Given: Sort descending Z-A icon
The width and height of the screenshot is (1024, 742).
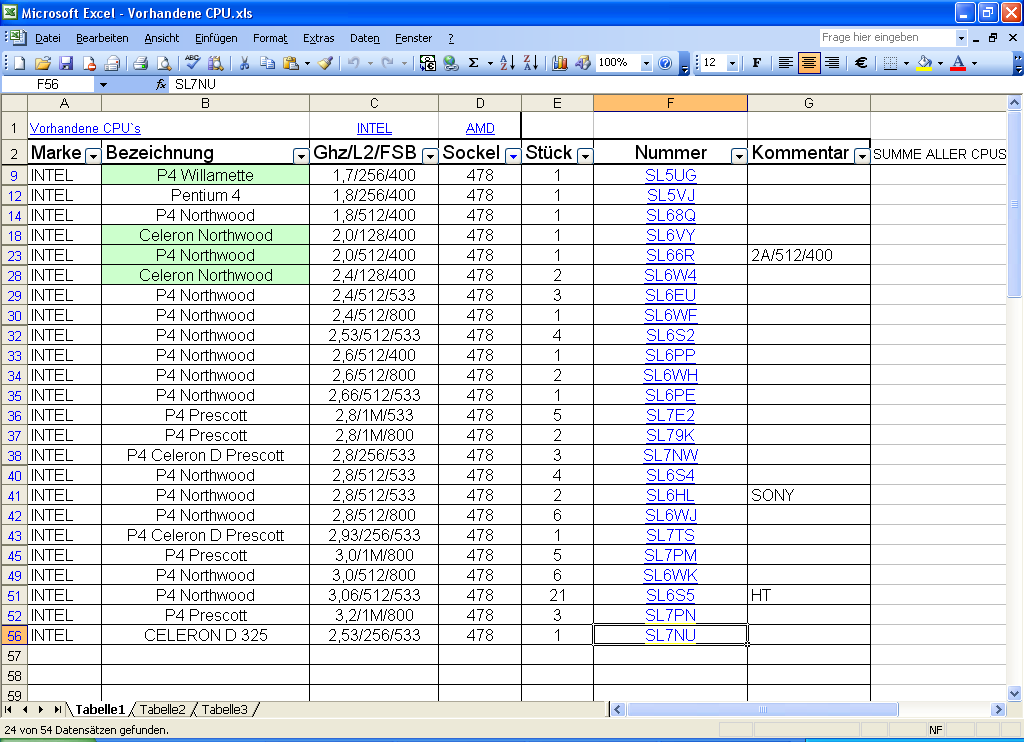Looking at the screenshot, I should tap(531, 63).
